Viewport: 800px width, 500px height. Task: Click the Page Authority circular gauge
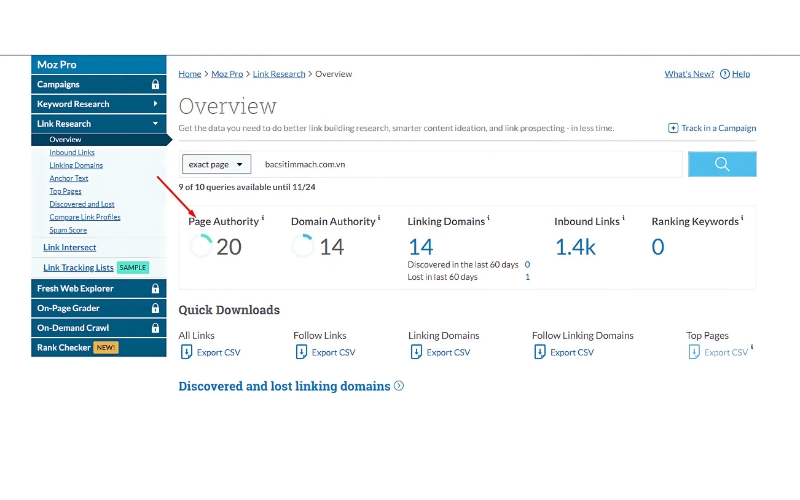[201, 246]
